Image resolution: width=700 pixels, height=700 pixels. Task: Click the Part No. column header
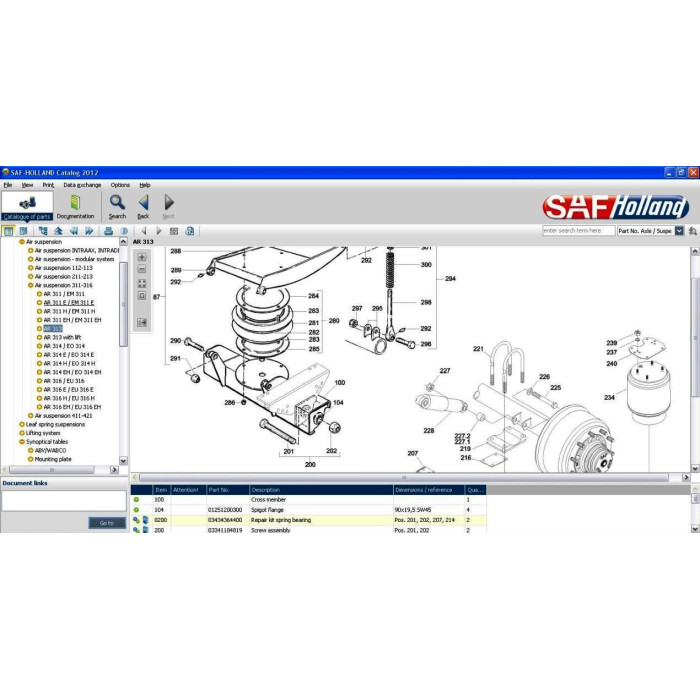(x=228, y=490)
